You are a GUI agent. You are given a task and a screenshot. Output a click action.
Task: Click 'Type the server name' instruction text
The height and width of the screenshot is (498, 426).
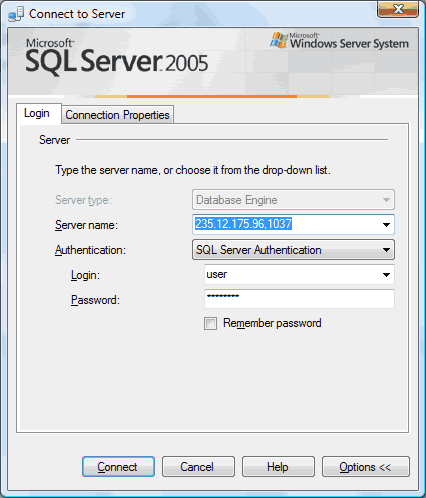pos(193,170)
